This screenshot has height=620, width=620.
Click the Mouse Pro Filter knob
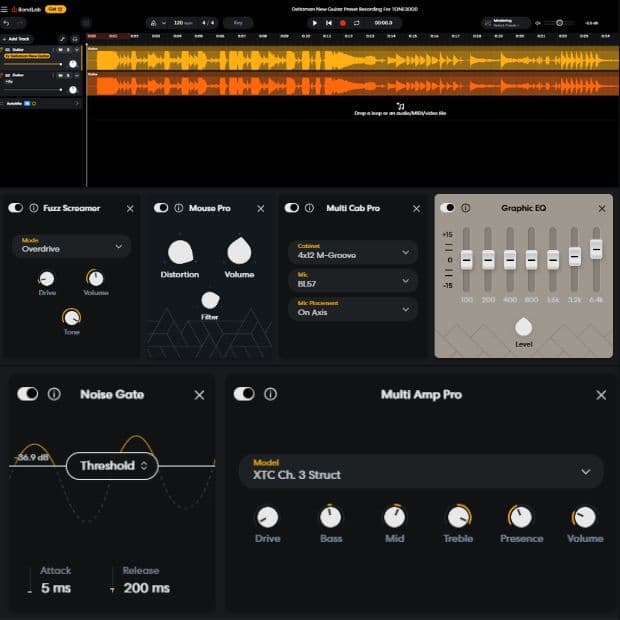[x=210, y=300]
